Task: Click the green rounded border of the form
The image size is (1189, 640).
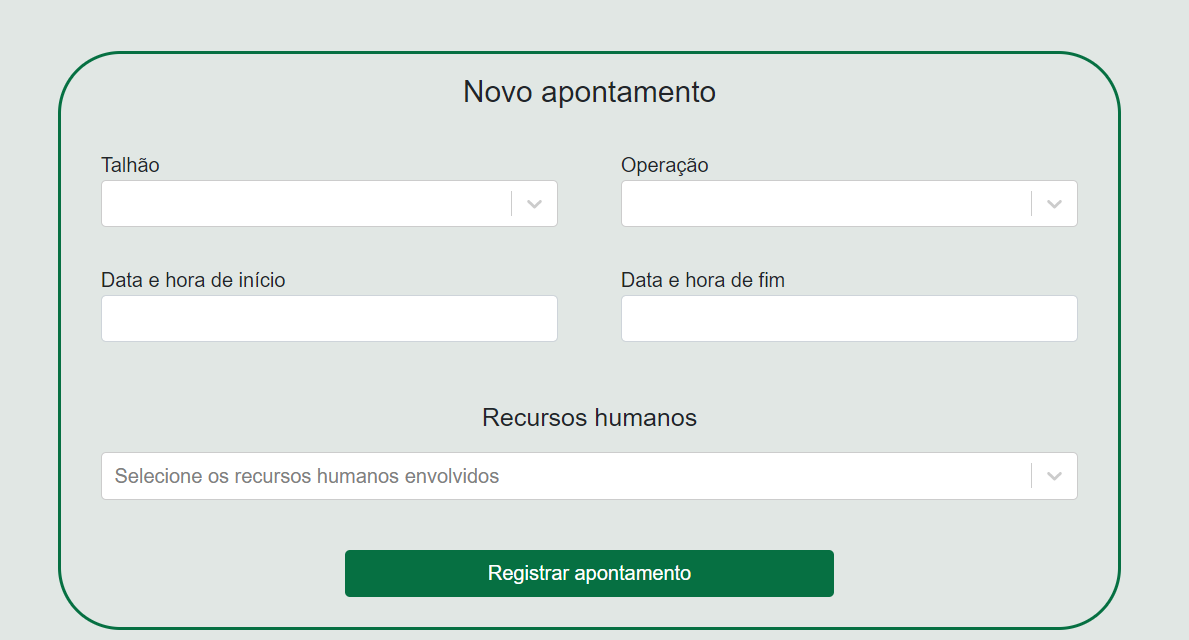Action: click(x=60, y=340)
